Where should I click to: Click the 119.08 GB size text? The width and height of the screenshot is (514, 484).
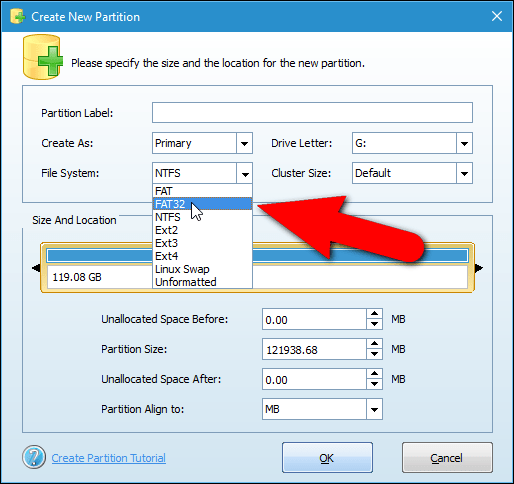click(x=77, y=277)
